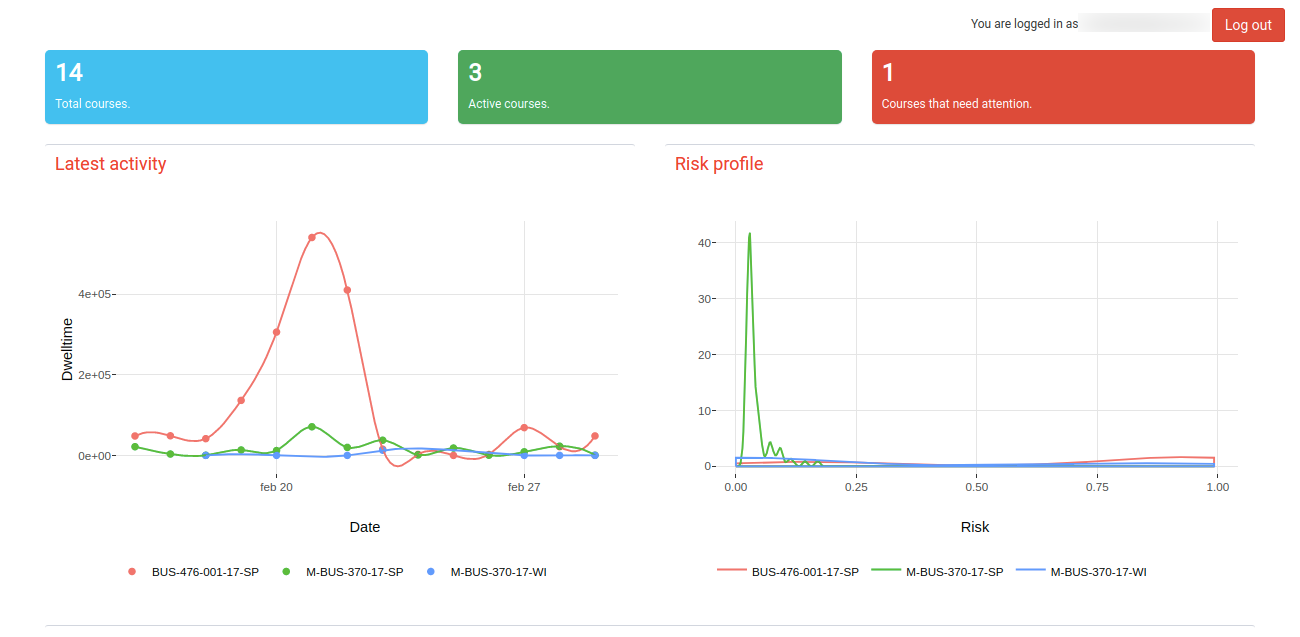
Task: Click the Latest activity heading
Action: (110, 164)
